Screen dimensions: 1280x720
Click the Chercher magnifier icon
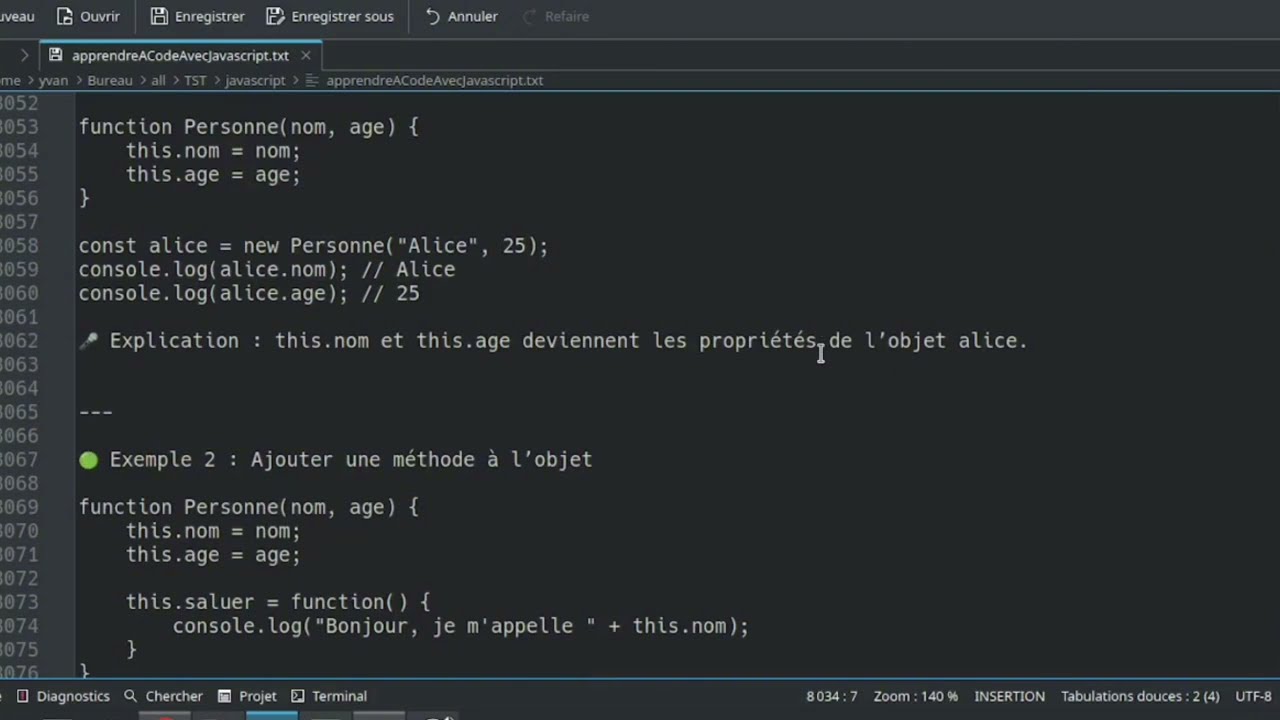pos(131,696)
